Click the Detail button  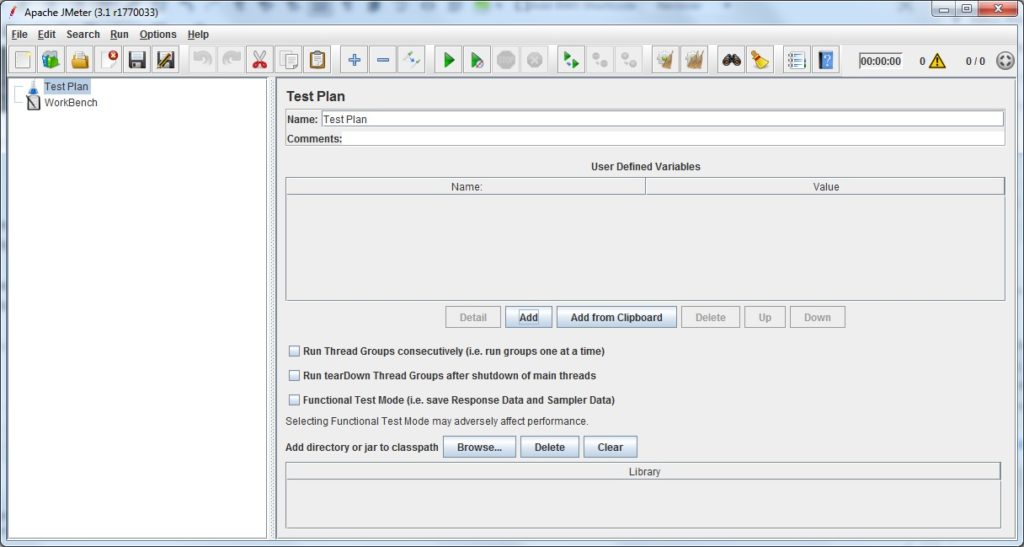click(473, 317)
